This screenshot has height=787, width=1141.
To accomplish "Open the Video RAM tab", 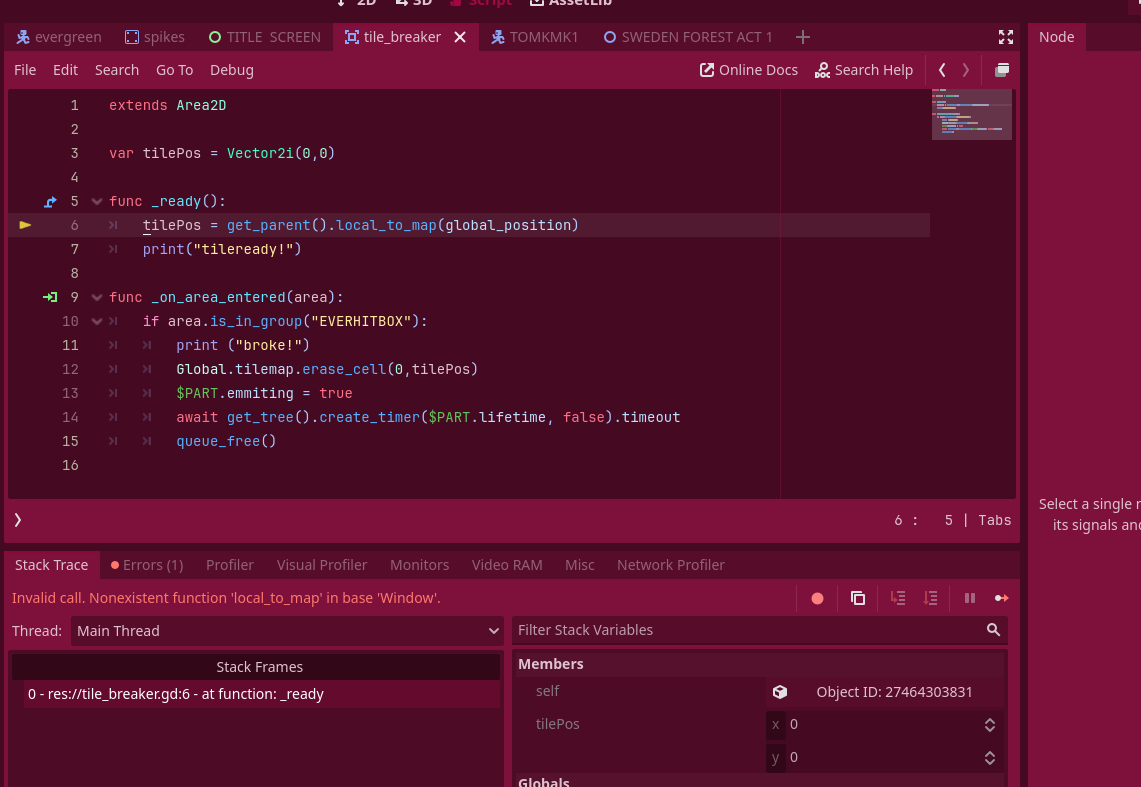I will (507, 565).
